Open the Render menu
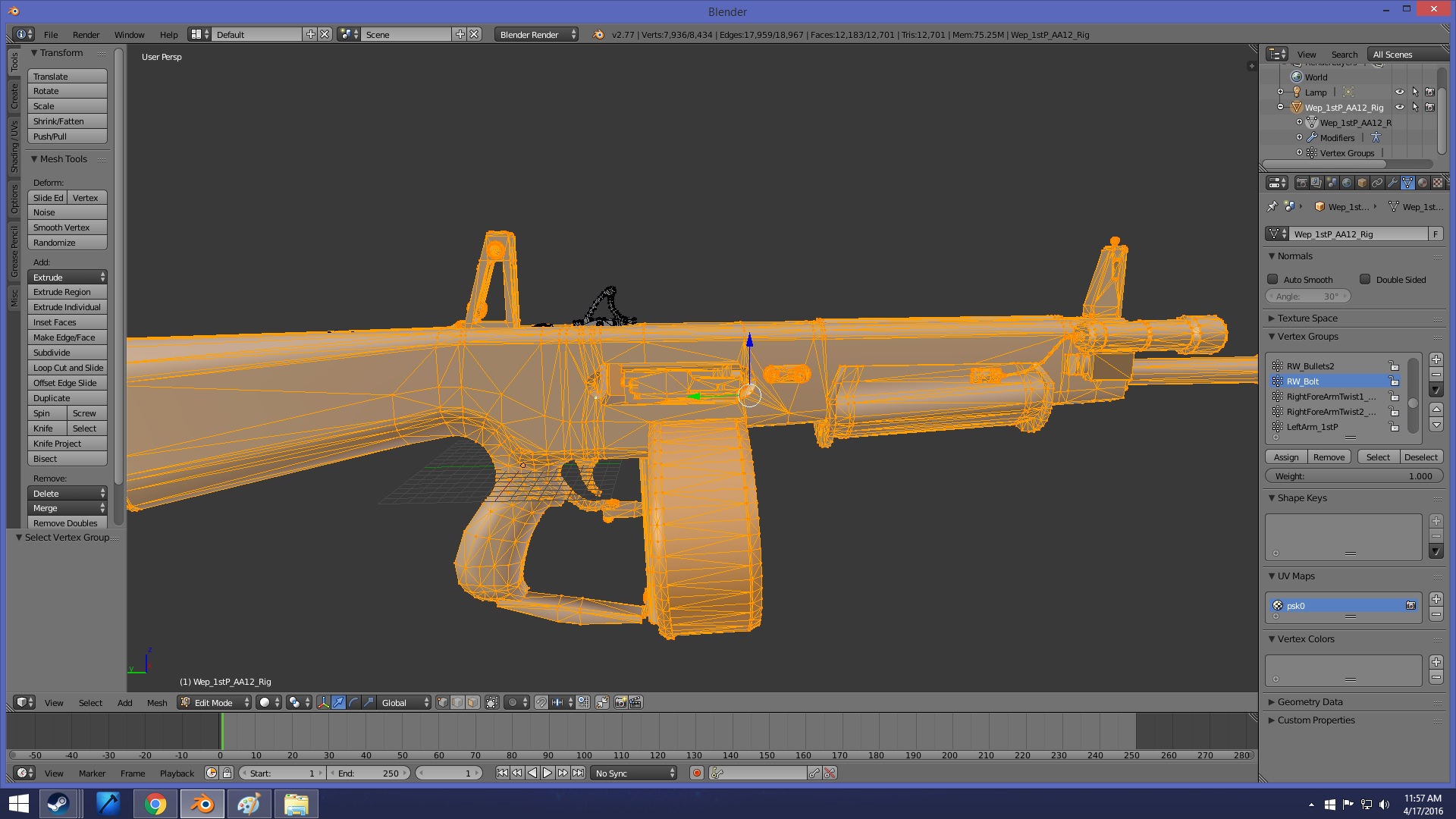Image resolution: width=1456 pixels, height=819 pixels. [86, 34]
